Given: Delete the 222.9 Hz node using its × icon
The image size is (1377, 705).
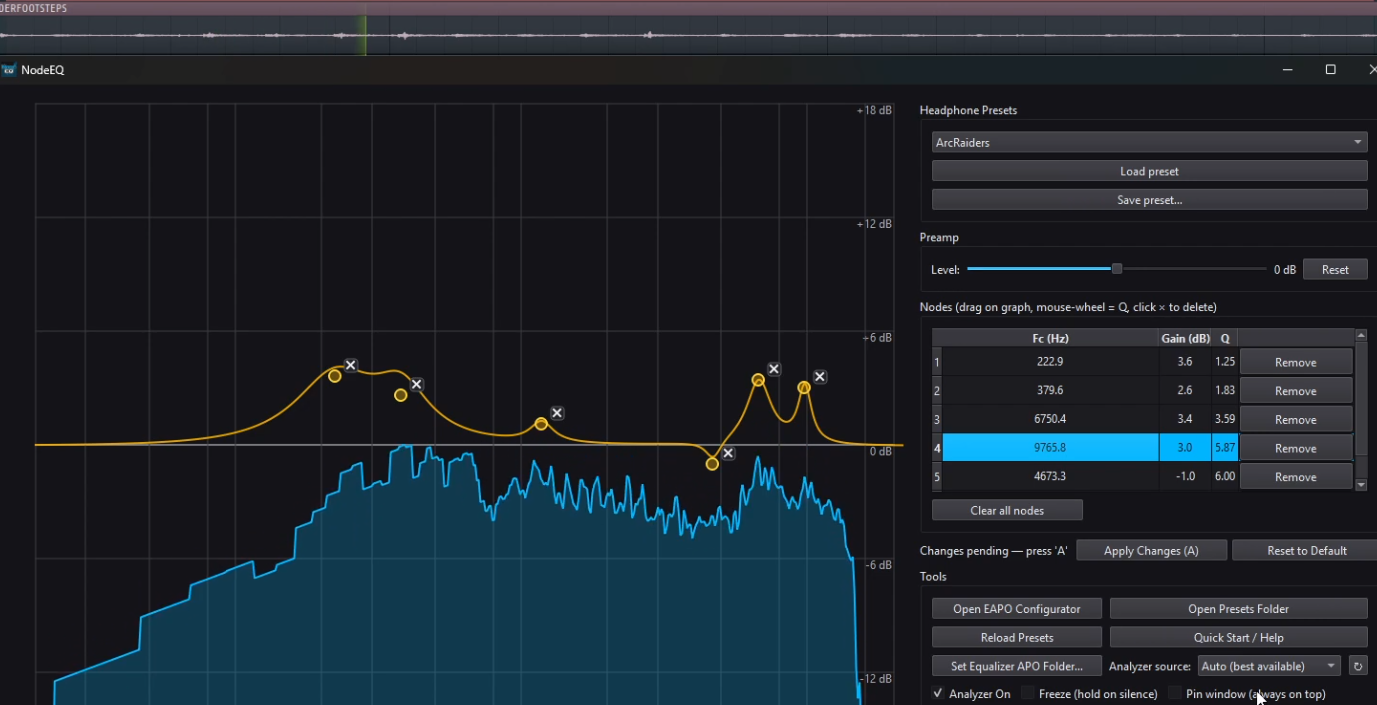Looking at the screenshot, I should (x=350, y=365).
